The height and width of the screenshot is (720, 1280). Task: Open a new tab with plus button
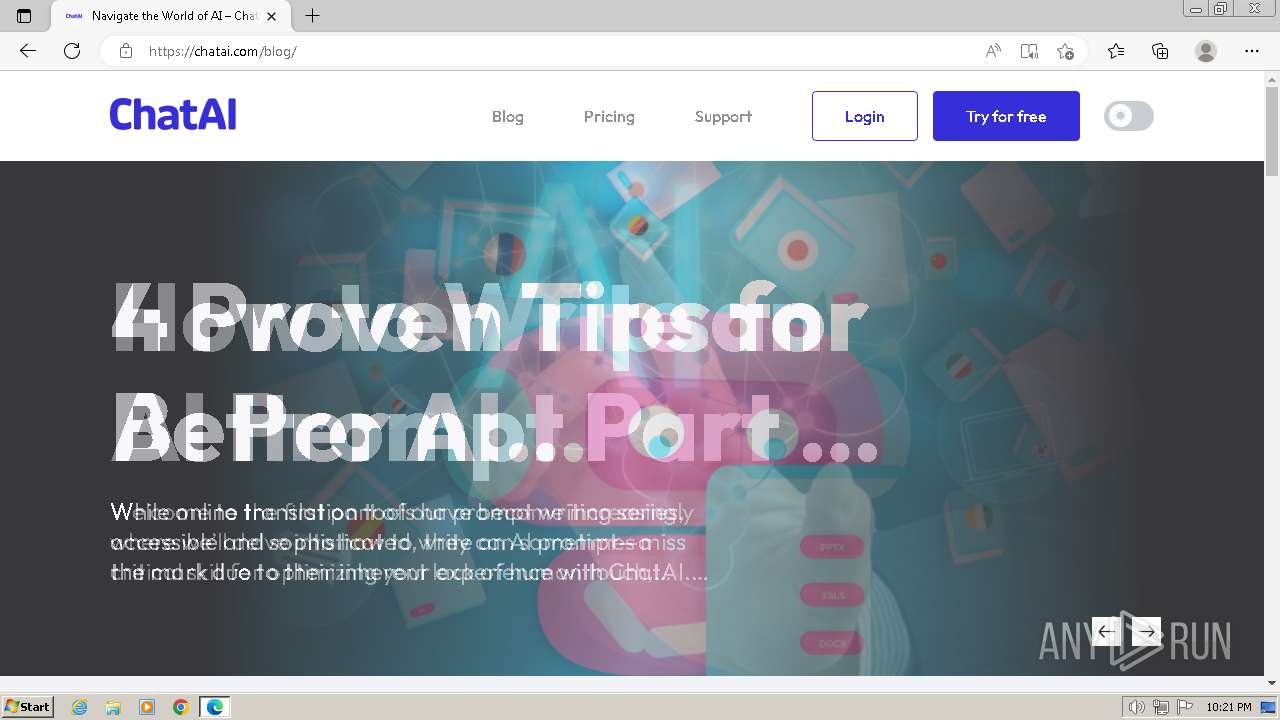(x=313, y=16)
